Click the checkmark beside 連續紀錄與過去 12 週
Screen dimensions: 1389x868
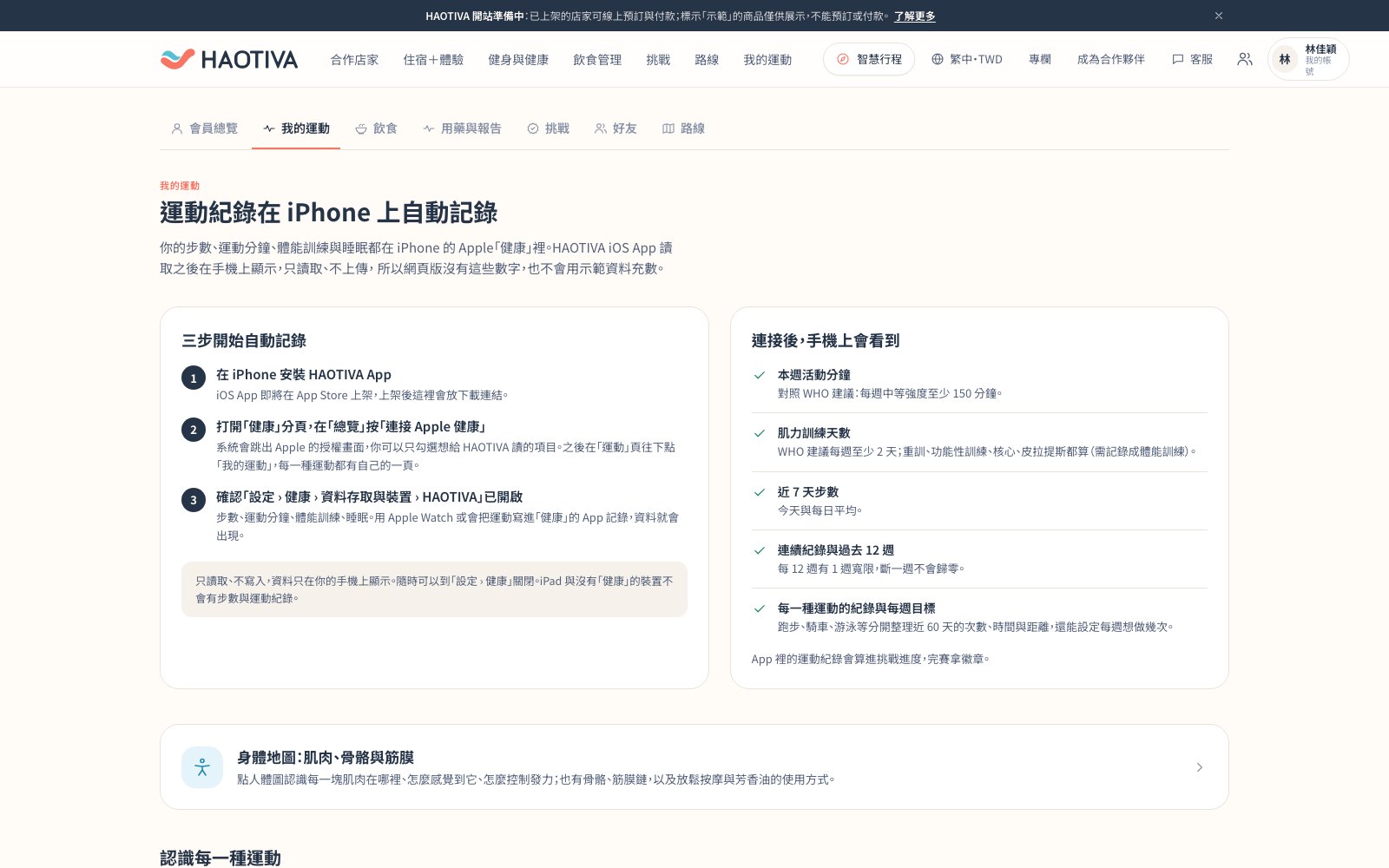760,550
